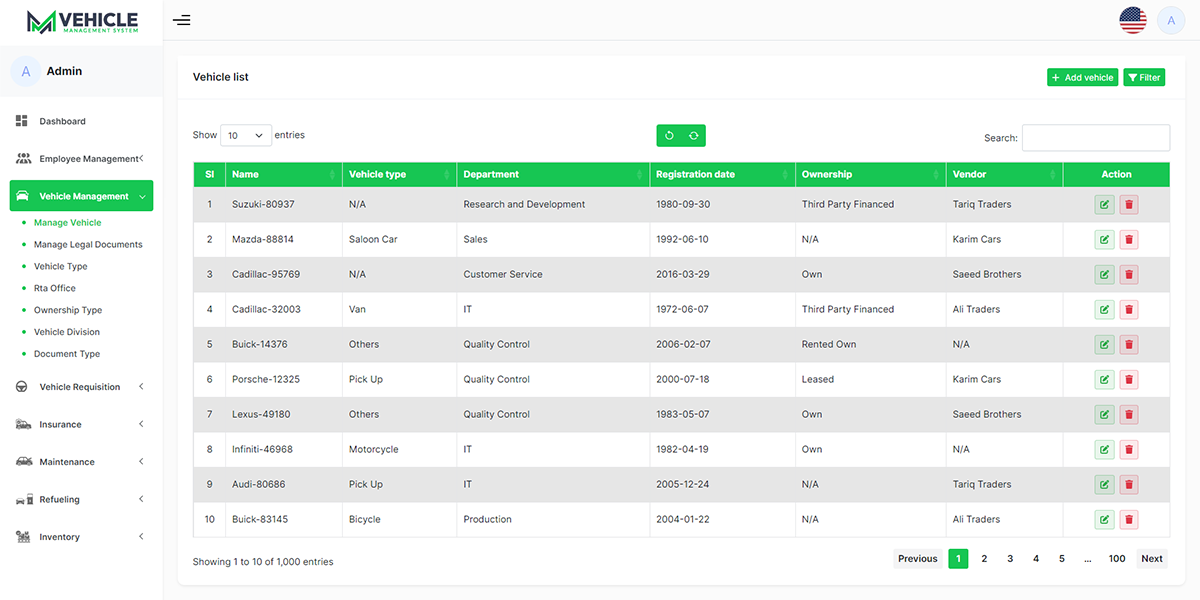Delete the Buick-83145 vehicle entry
This screenshot has width=1200, height=600.
tap(1129, 519)
